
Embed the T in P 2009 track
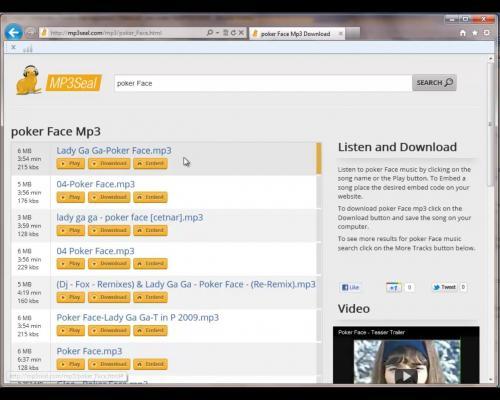click(150, 331)
